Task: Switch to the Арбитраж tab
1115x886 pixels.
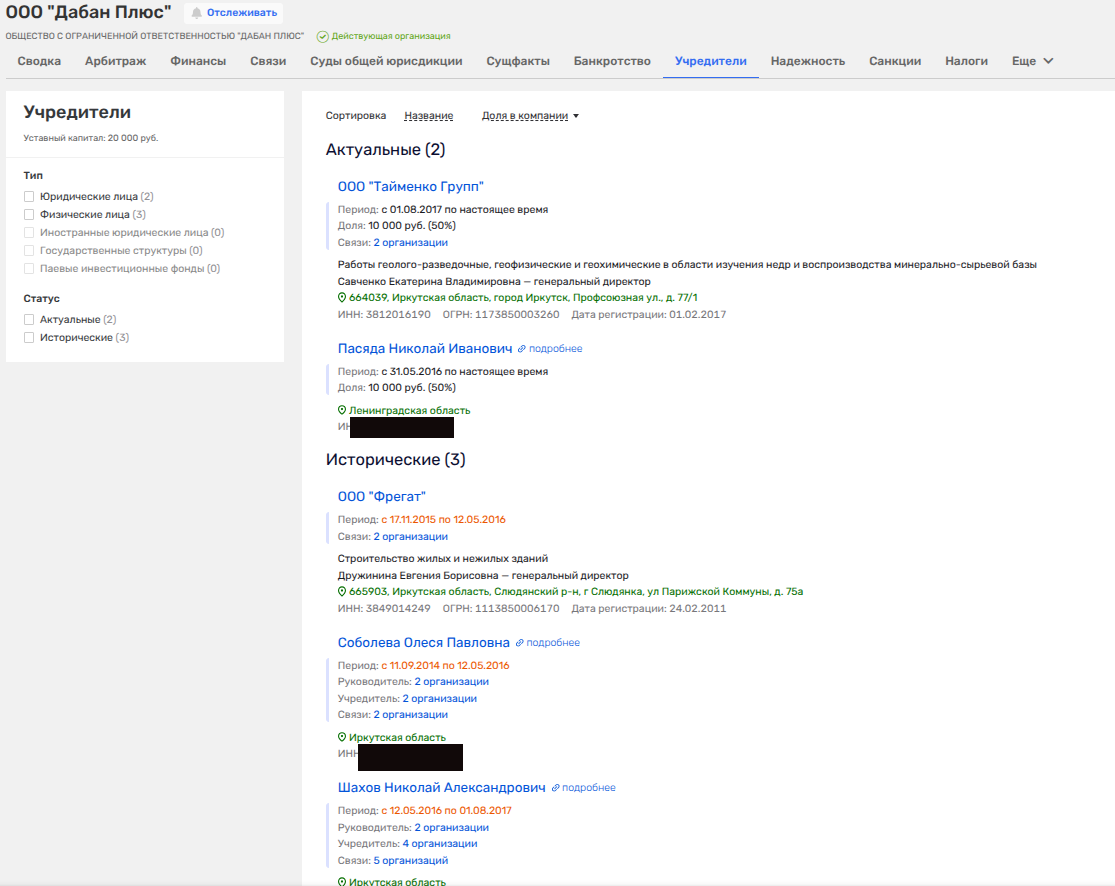Action: (115, 61)
